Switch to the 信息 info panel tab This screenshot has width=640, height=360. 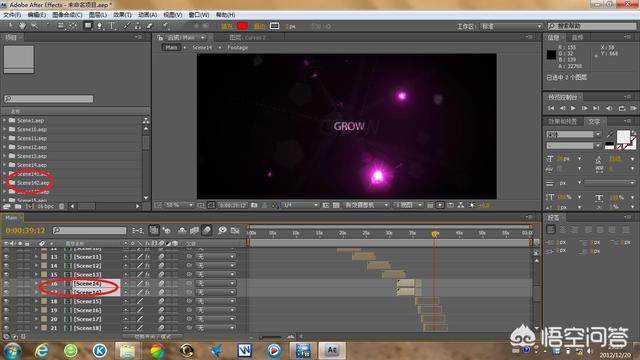click(553, 38)
